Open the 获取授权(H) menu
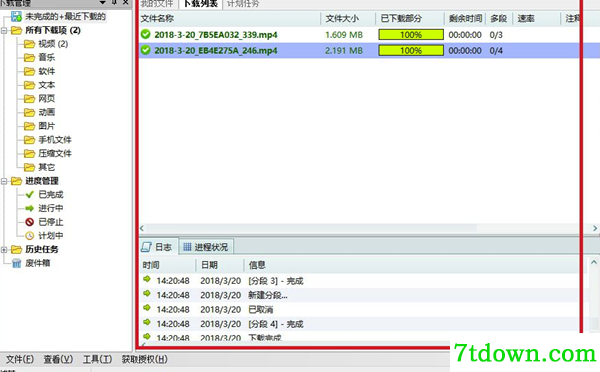 pos(145,359)
